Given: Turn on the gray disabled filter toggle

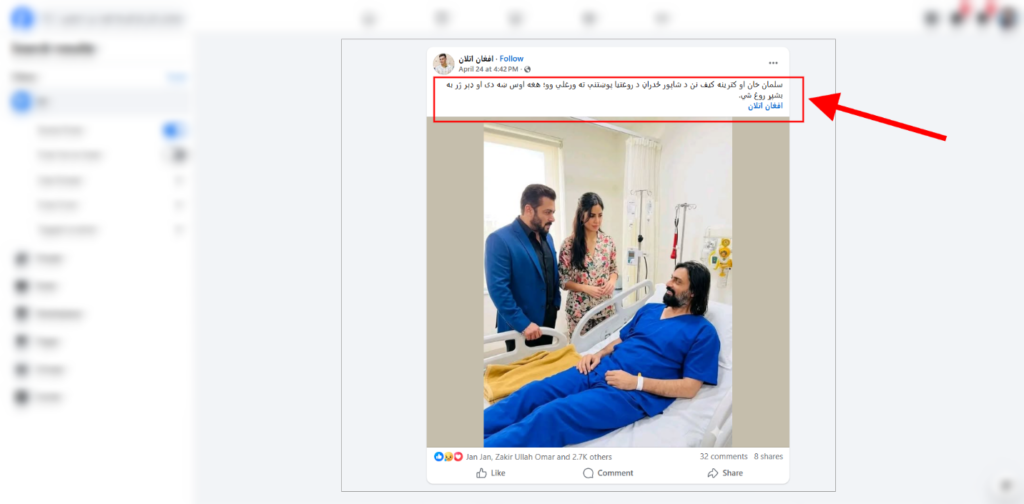Looking at the screenshot, I should (174, 155).
